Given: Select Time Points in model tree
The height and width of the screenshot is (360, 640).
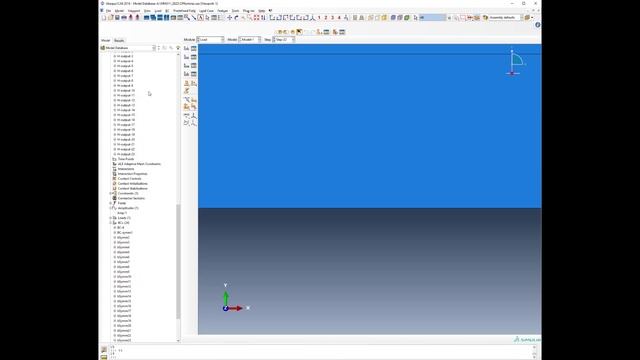Looking at the screenshot, I should tap(126, 159).
